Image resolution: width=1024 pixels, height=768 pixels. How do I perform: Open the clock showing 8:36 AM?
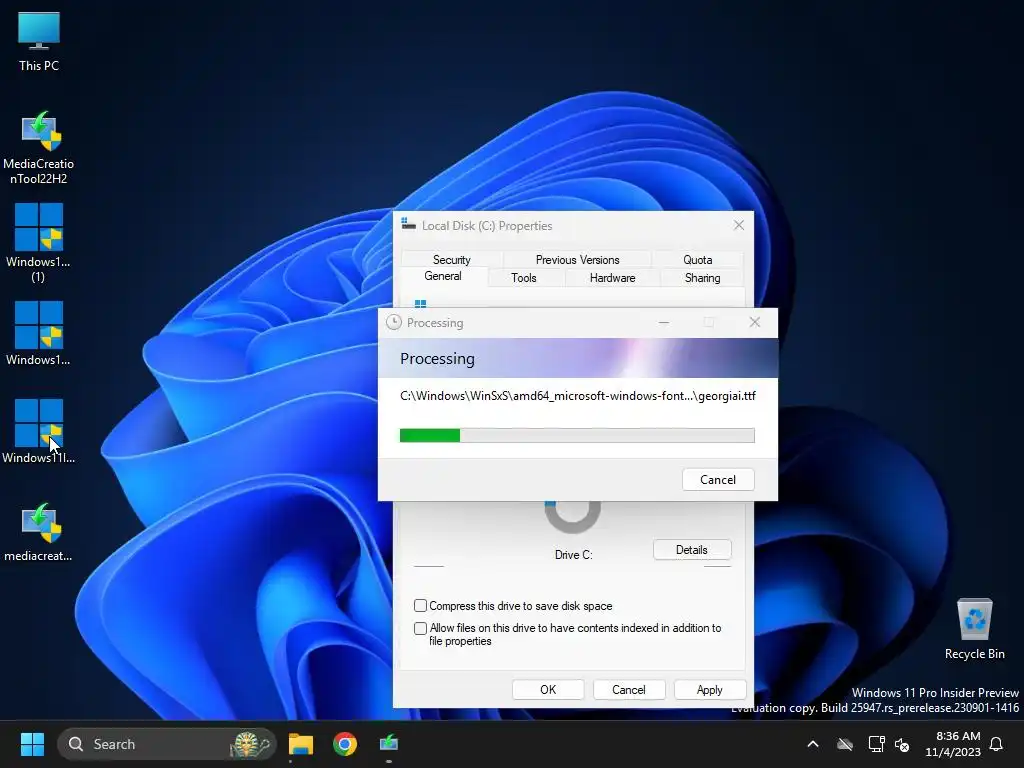pyautogui.click(x=953, y=744)
